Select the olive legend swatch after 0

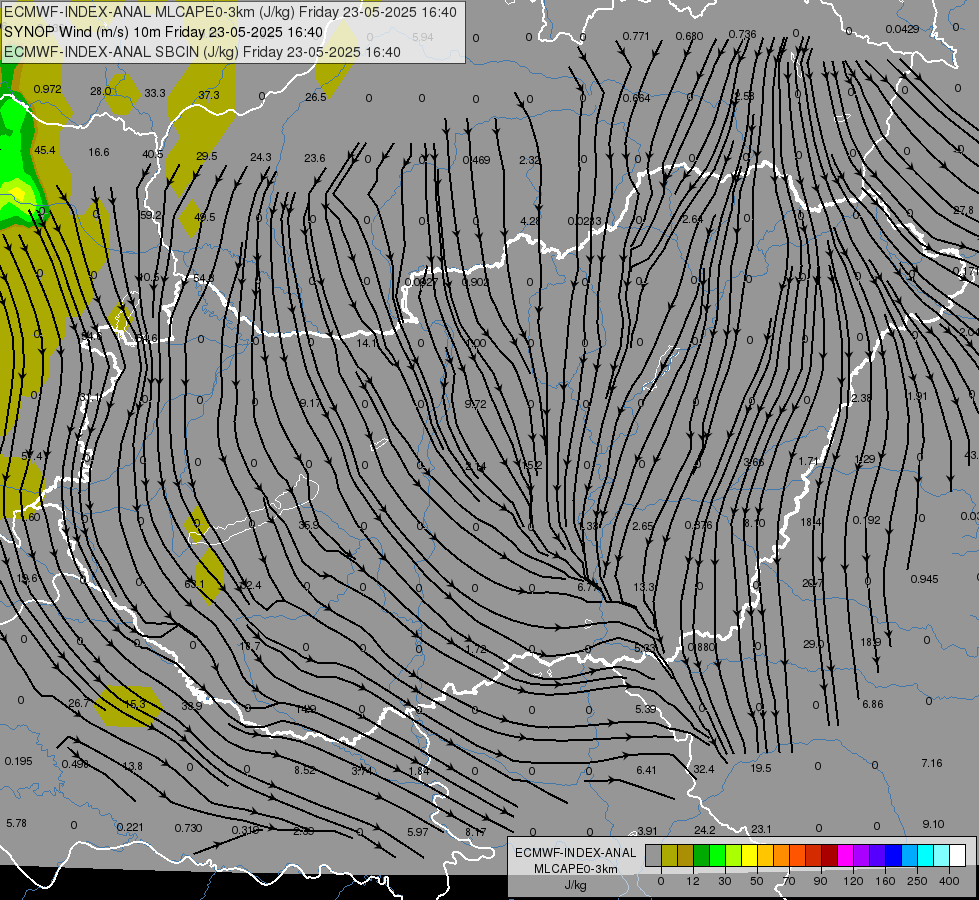(669, 856)
